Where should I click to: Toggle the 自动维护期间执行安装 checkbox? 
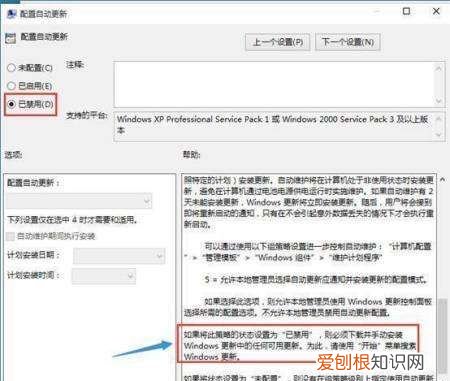[10, 236]
